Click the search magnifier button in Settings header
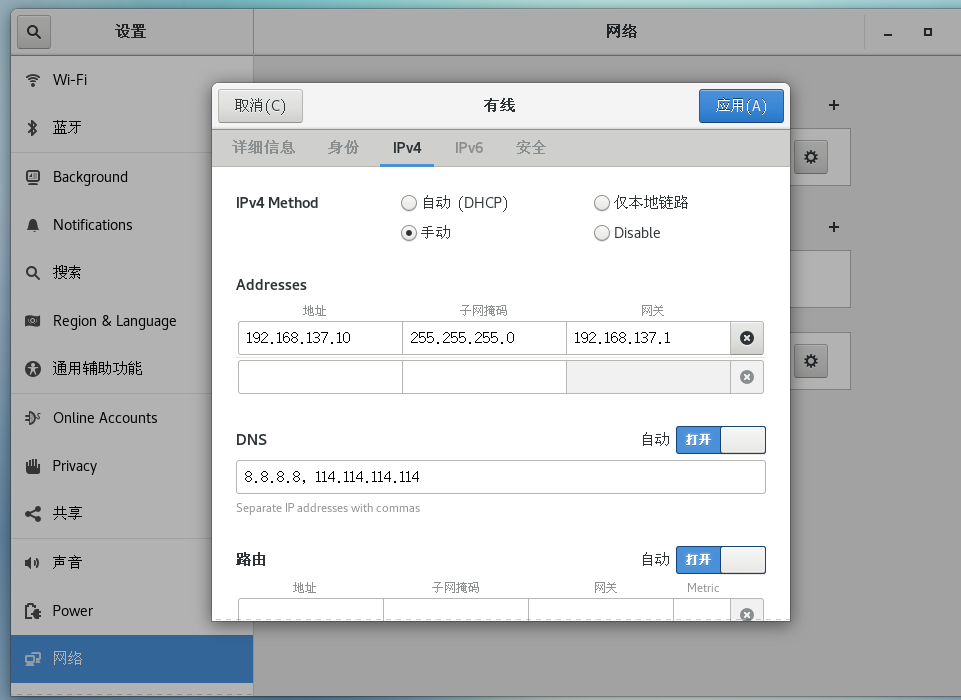 [x=34, y=32]
